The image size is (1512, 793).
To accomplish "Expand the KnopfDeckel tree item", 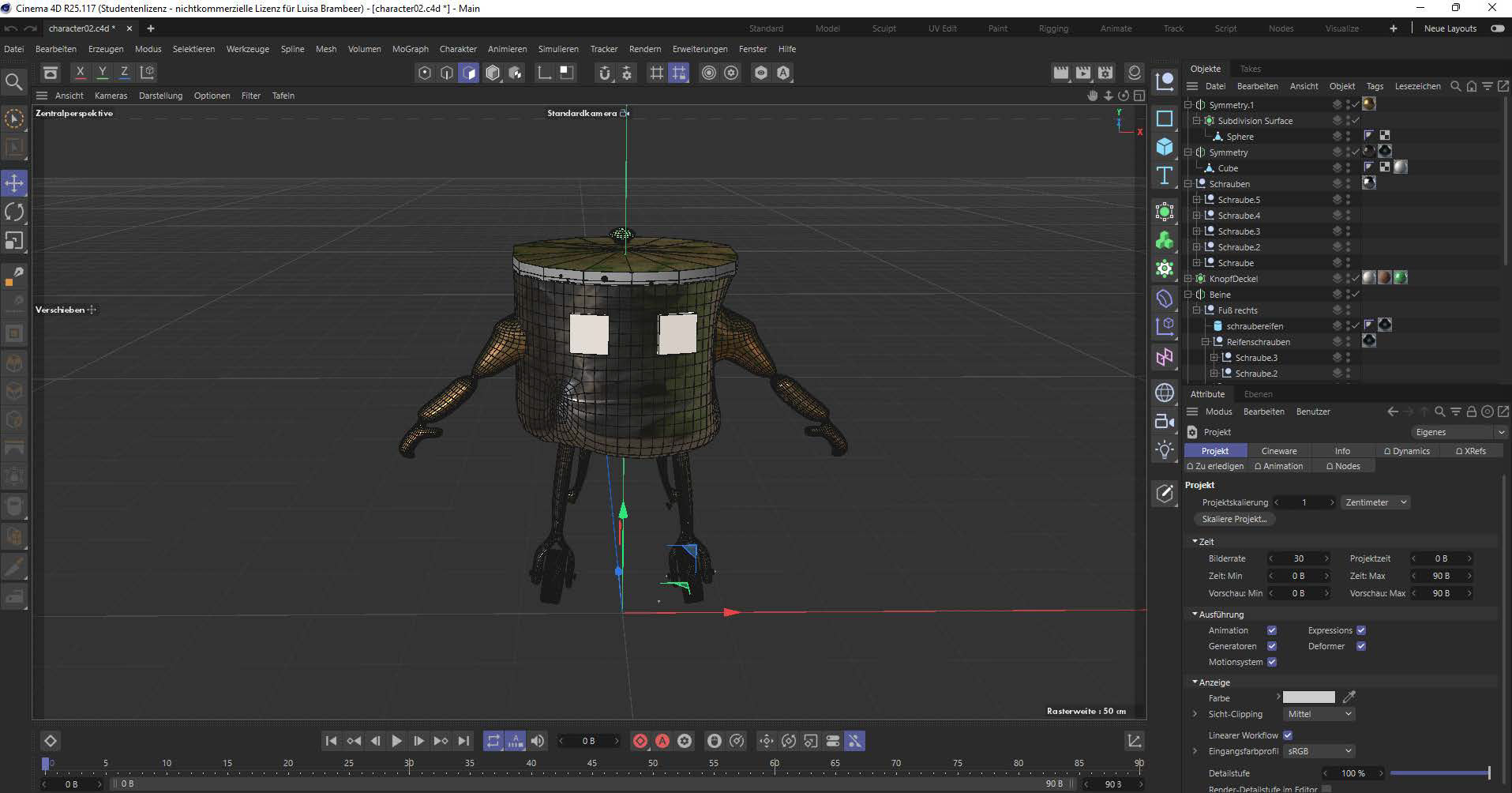I will point(1188,279).
